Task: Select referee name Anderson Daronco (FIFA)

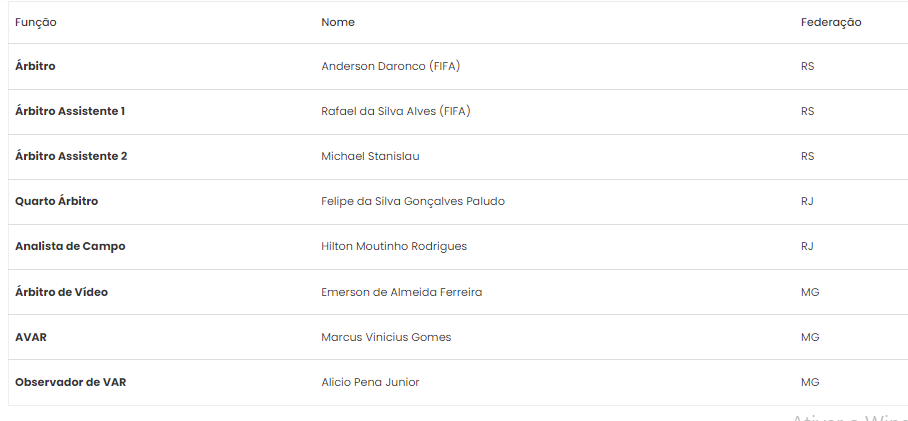Action: [390, 66]
